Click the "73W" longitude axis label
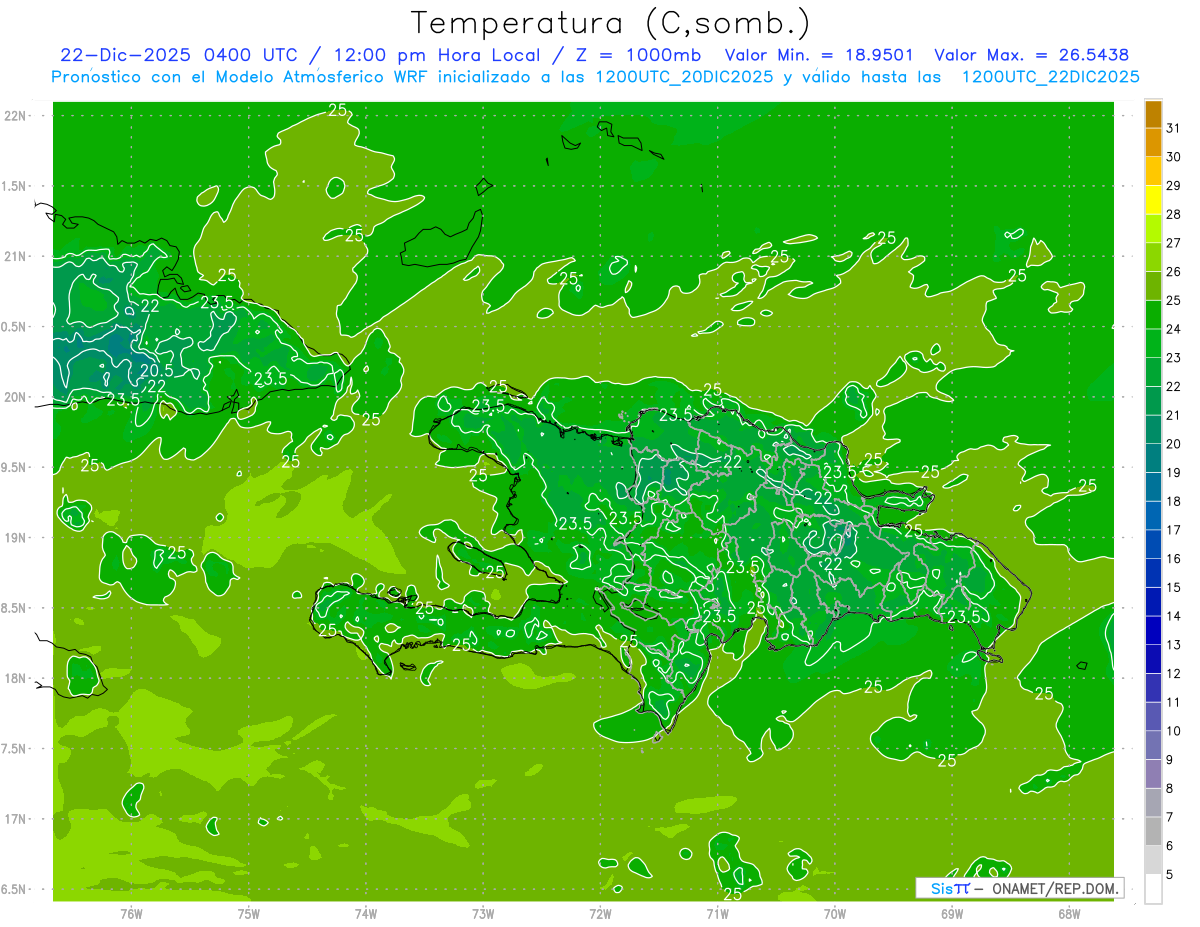Screen dimensions: 1200x927 pyautogui.click(x=483, y=914)
